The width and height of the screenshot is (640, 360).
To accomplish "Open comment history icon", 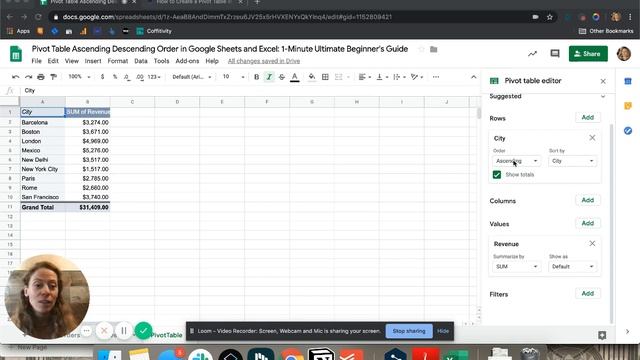I will (x=555, y=53).
